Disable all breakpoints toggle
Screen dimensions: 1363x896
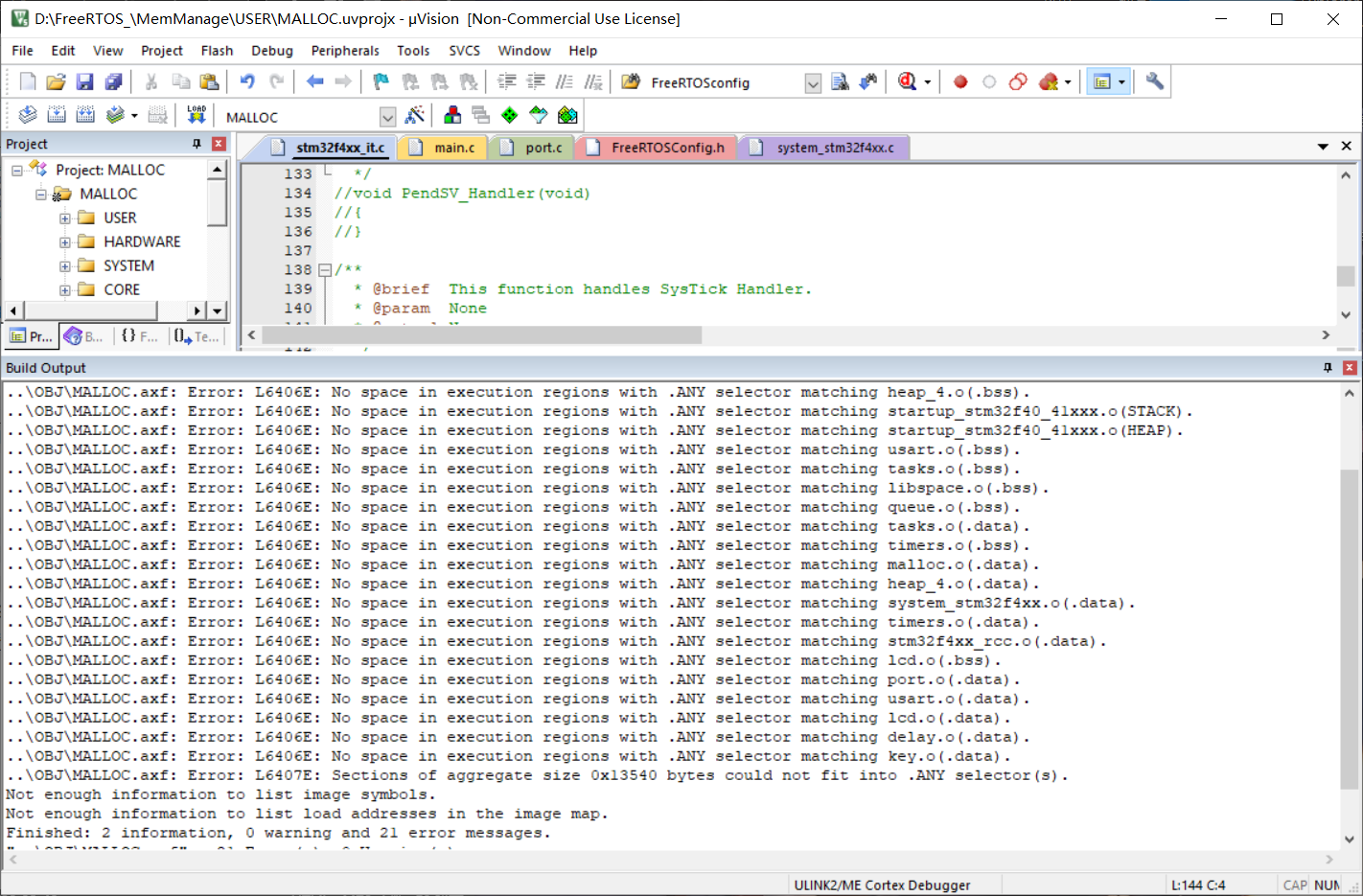pyautogui.click(x=1017, y=81)
